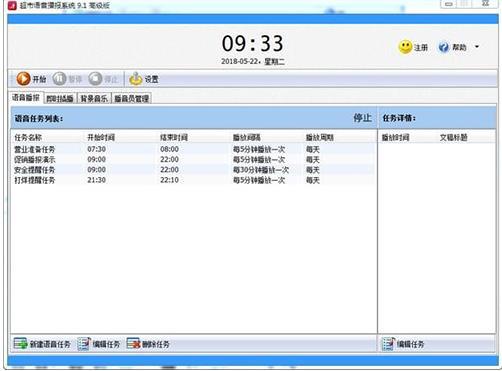Open the 背景音乐 background music tab

(x=94, y=99)
